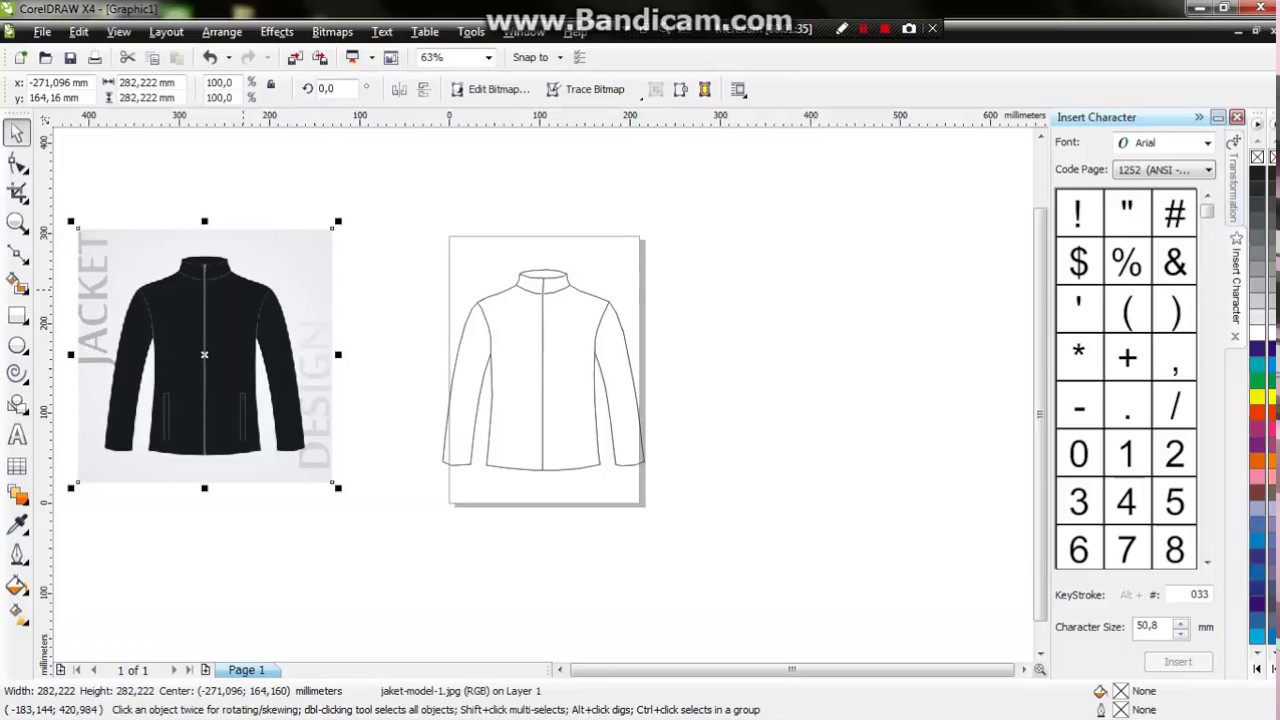
Task: Click the Import icon
Action: tap(295, 58)
